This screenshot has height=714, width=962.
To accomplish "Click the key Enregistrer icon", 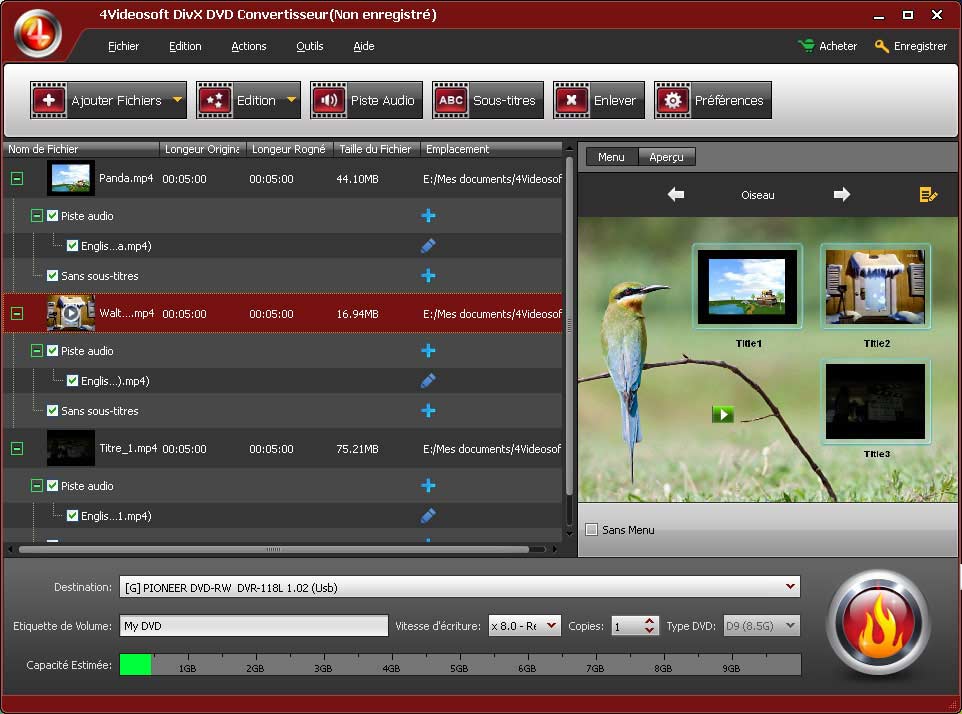I will pos(882,46).
